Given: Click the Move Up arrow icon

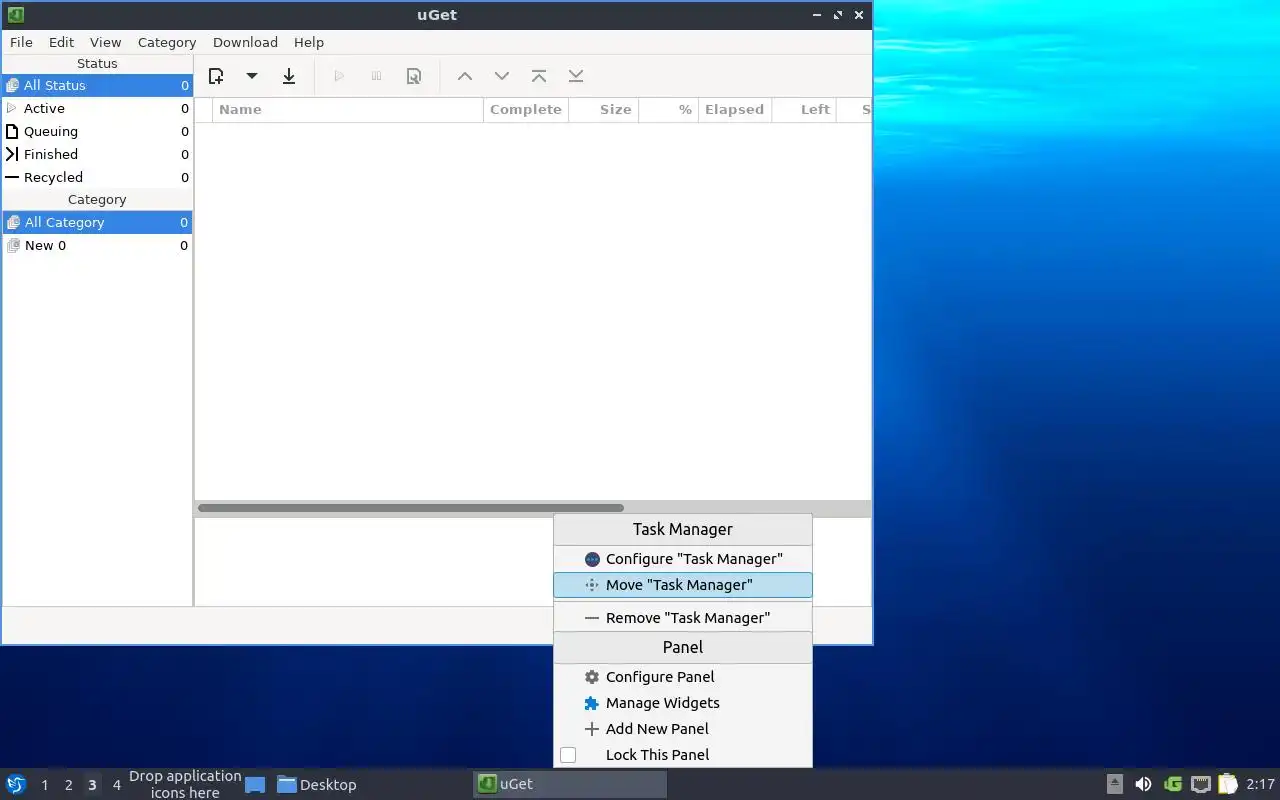Looking at the screenshot, I should coord(465,76).
